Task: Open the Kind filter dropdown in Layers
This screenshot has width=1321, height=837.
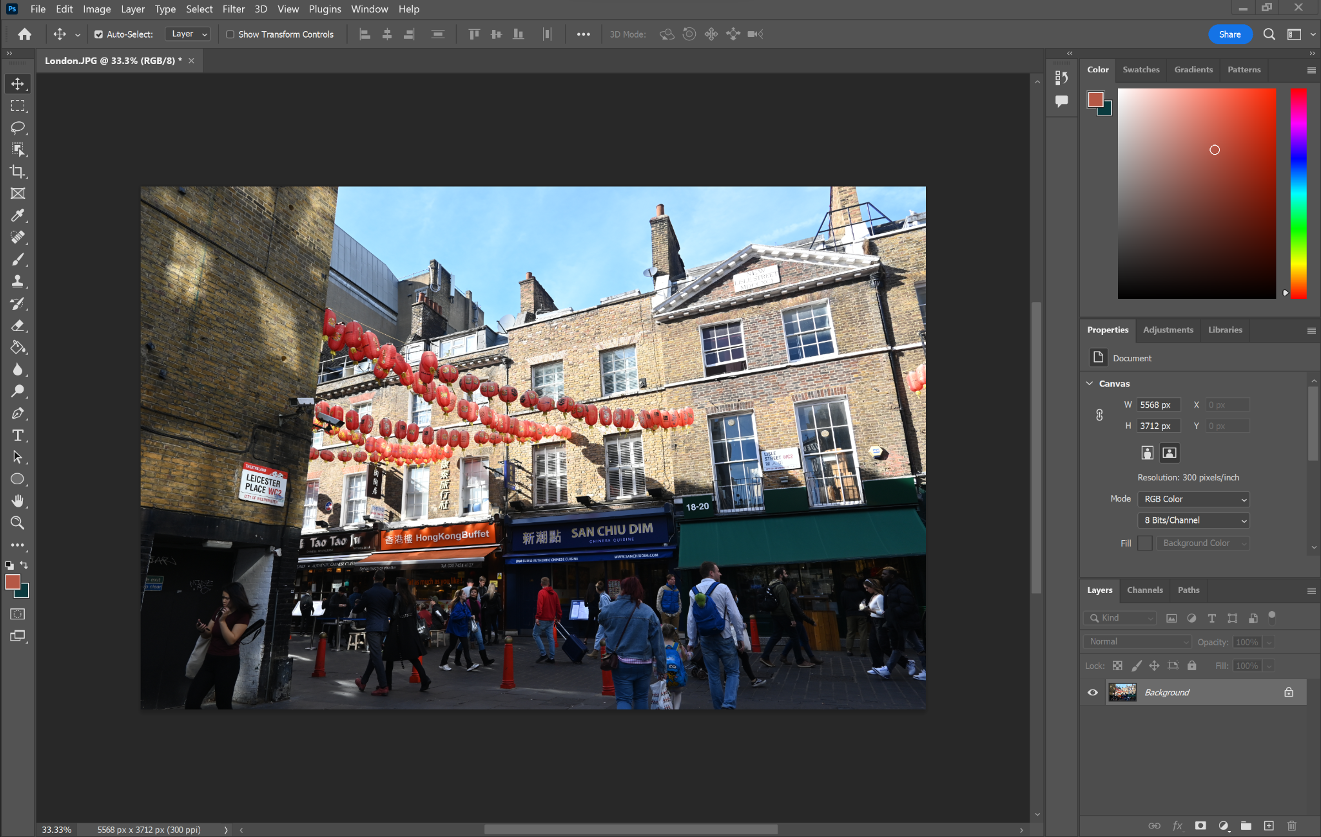Action: [x=1122, y=618]
